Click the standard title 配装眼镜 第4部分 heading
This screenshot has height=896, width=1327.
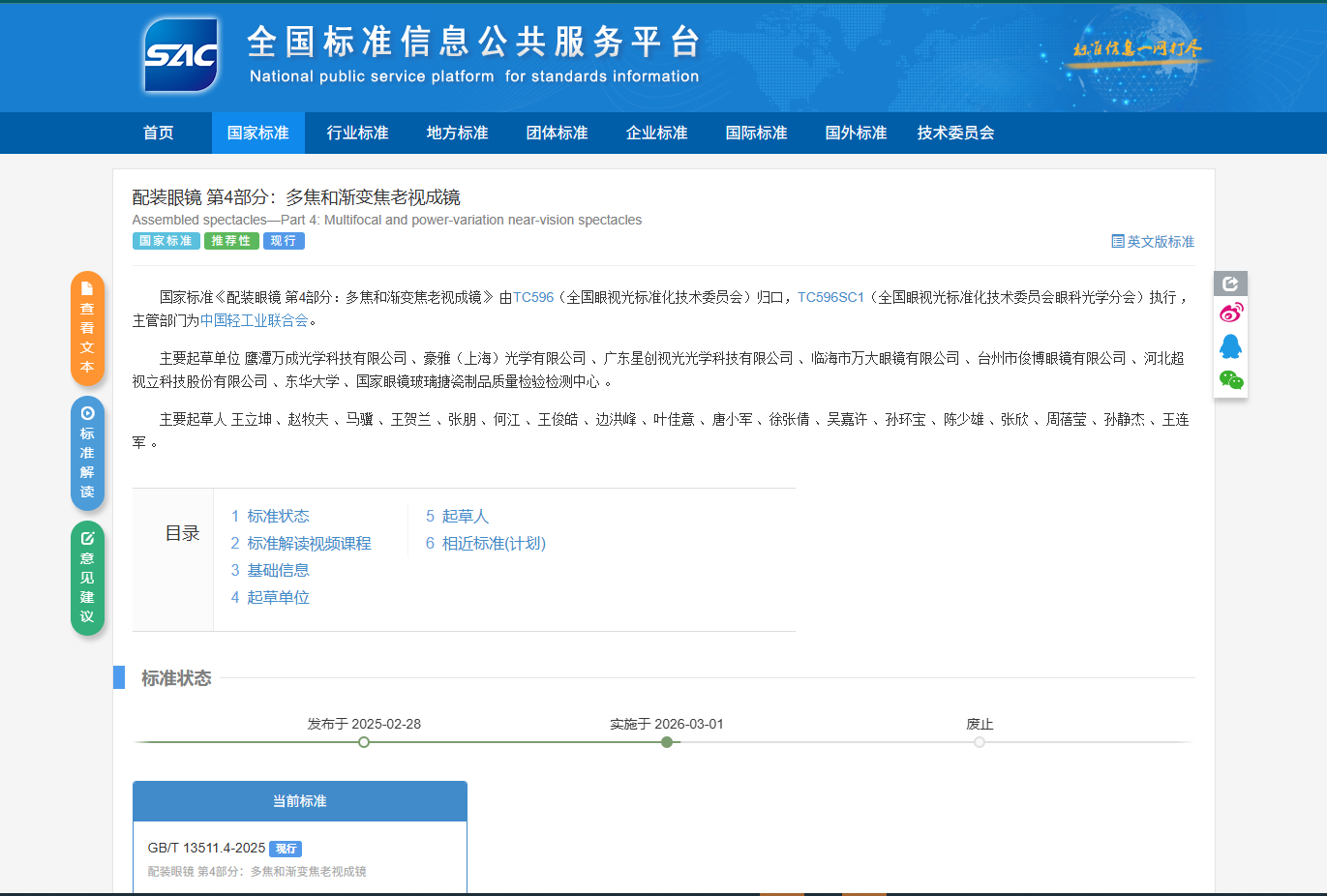(x=296, y=197)
